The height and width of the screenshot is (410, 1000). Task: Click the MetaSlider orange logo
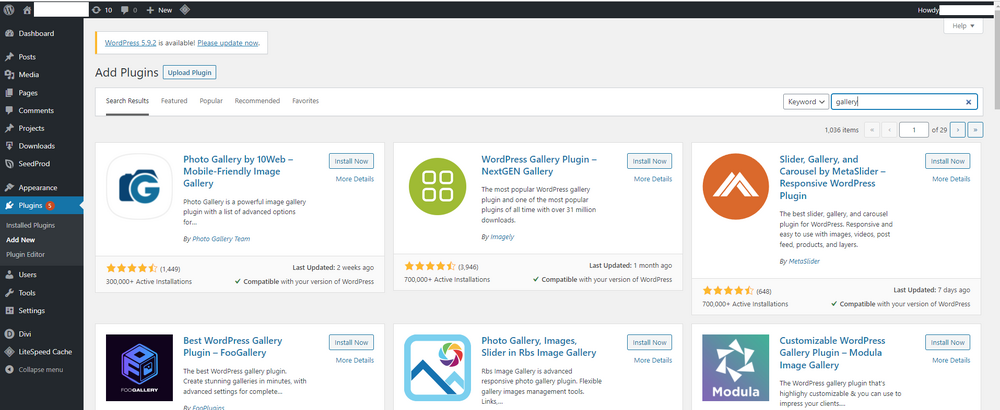735,186
